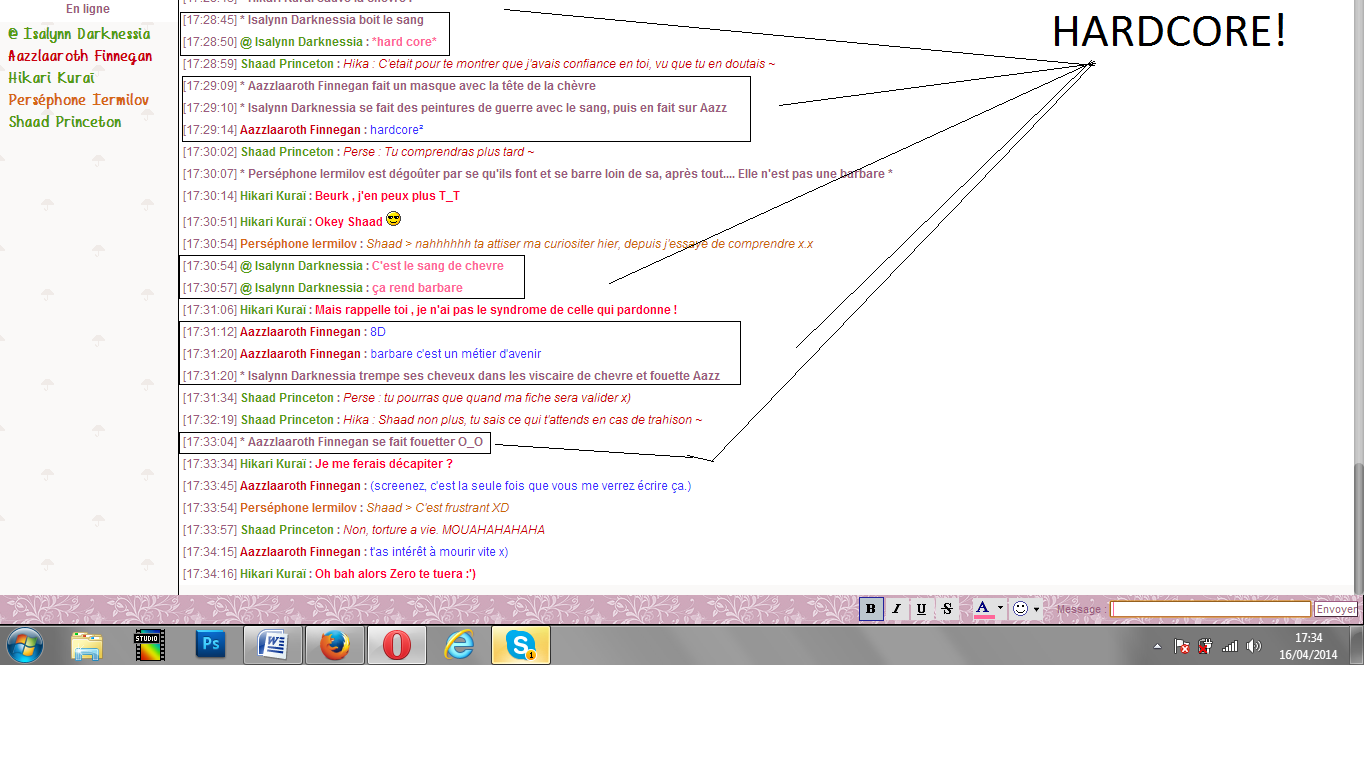Click timestamp [17:34:16]
The height and width of the screenshot is (768, 1366).
pos(209,574)
